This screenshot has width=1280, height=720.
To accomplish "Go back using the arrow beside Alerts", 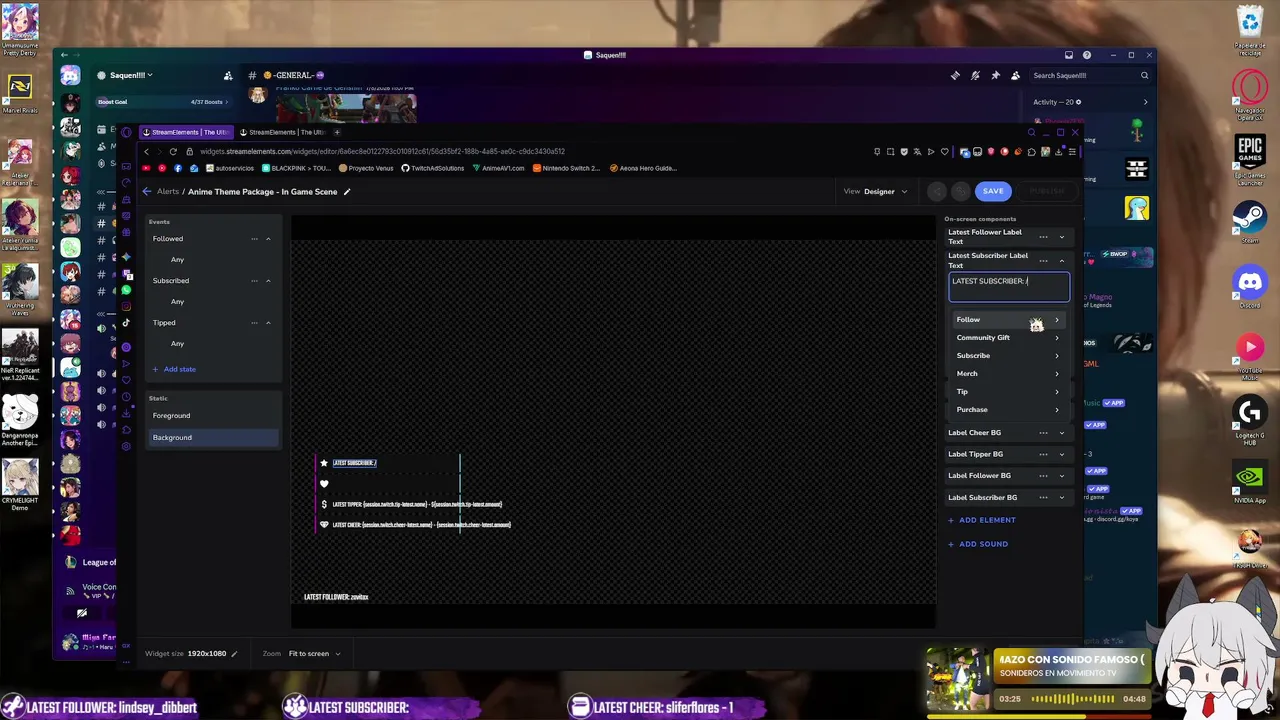I will point(147,191).
